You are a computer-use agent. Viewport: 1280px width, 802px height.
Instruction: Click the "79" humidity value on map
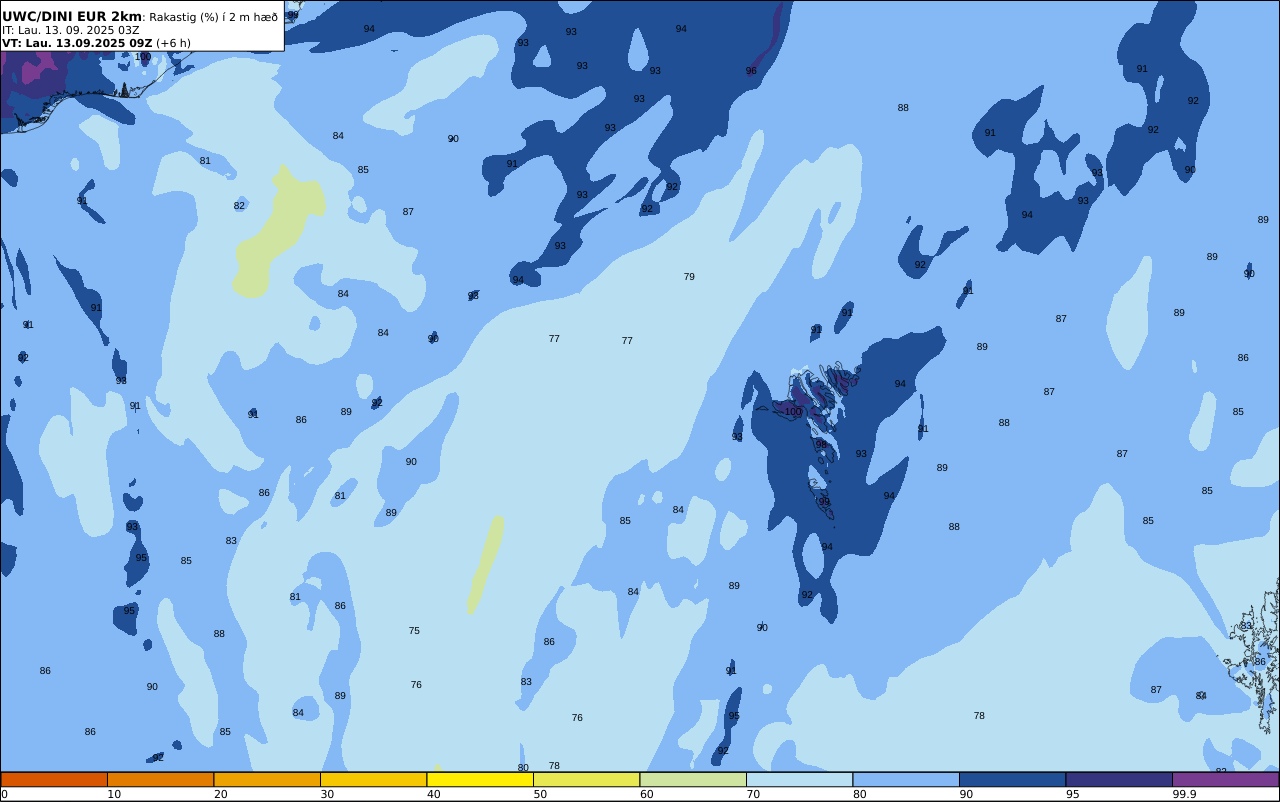click(x=689, y=277)
